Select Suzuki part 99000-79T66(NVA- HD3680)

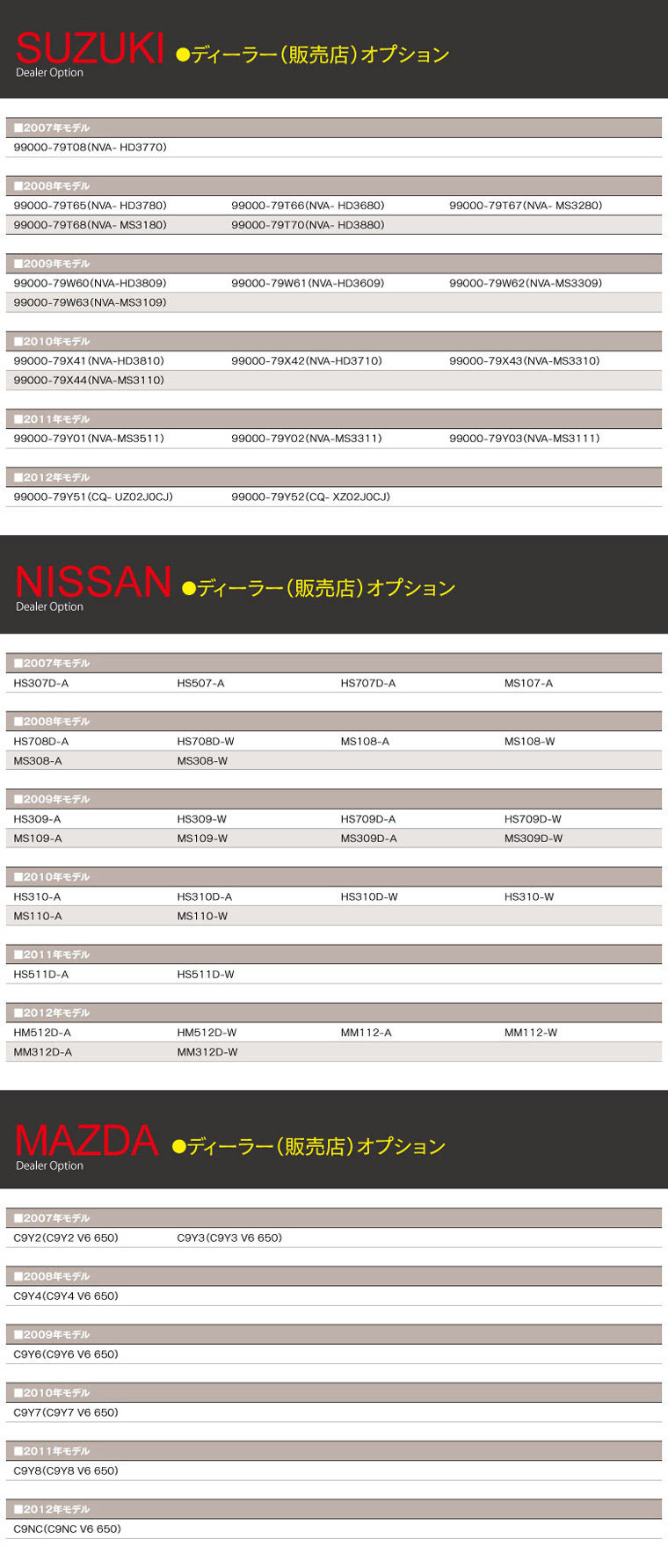[308, 206]
